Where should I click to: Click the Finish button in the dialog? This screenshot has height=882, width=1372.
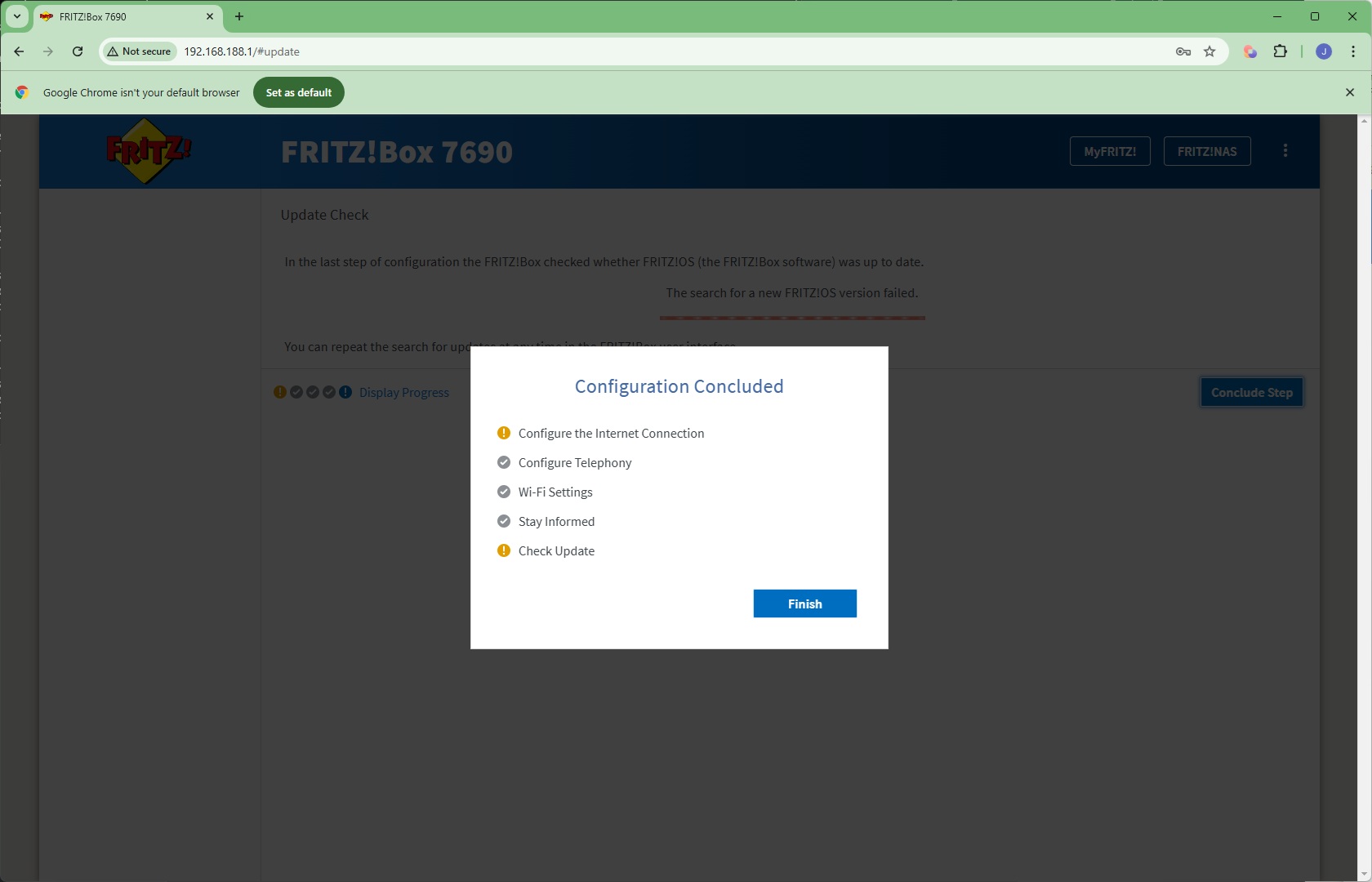tap(804, 604)
